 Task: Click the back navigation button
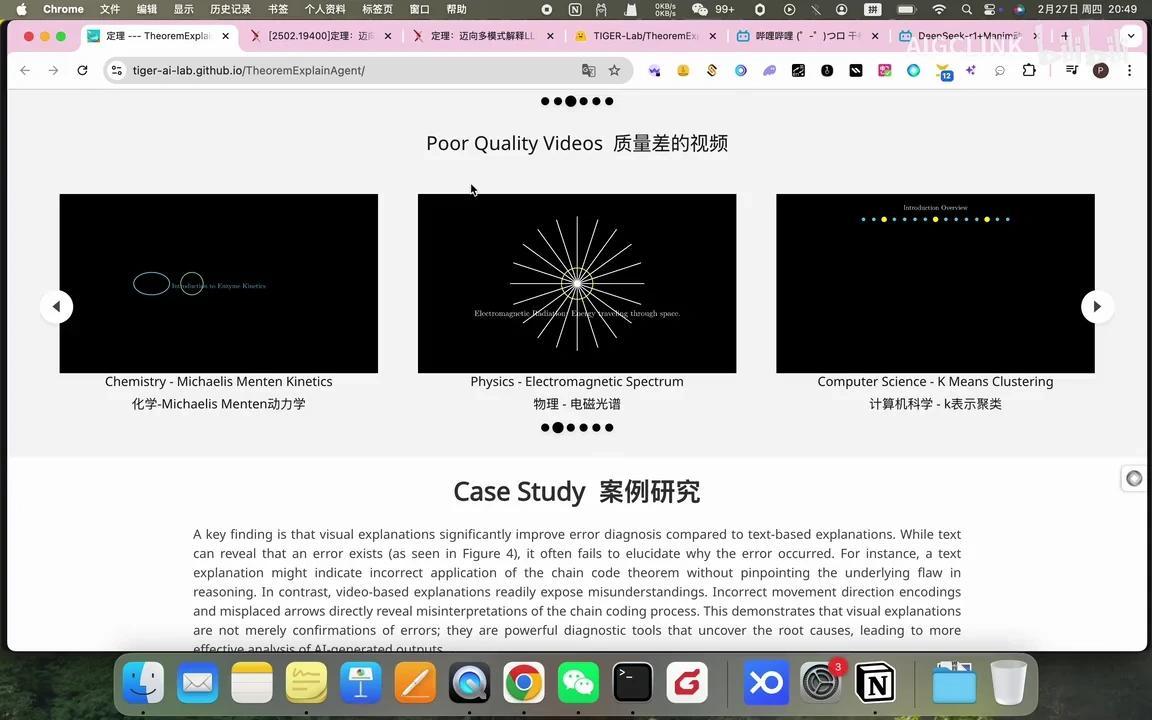[25, 70]
